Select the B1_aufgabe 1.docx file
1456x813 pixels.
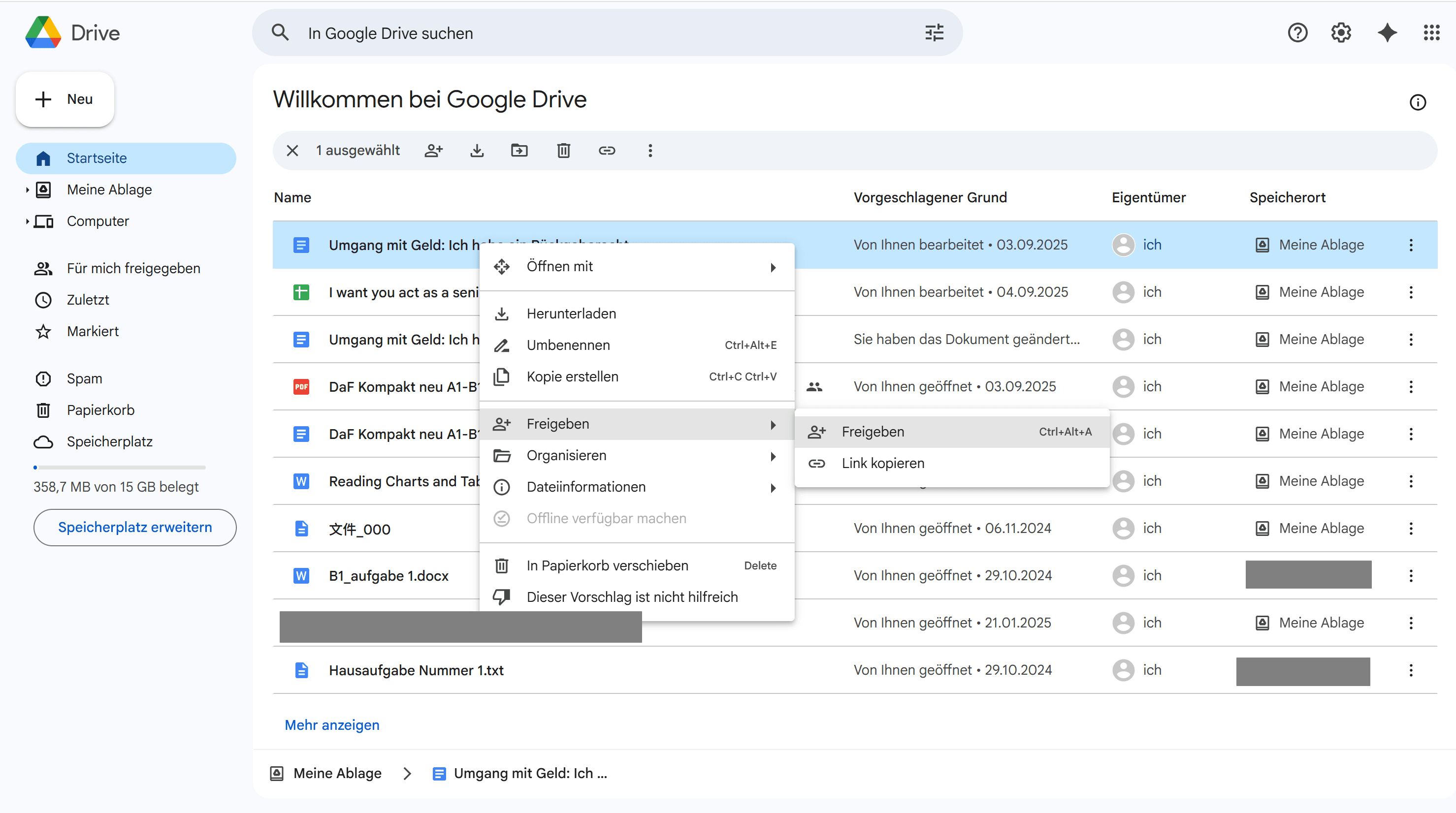[389, 576]
